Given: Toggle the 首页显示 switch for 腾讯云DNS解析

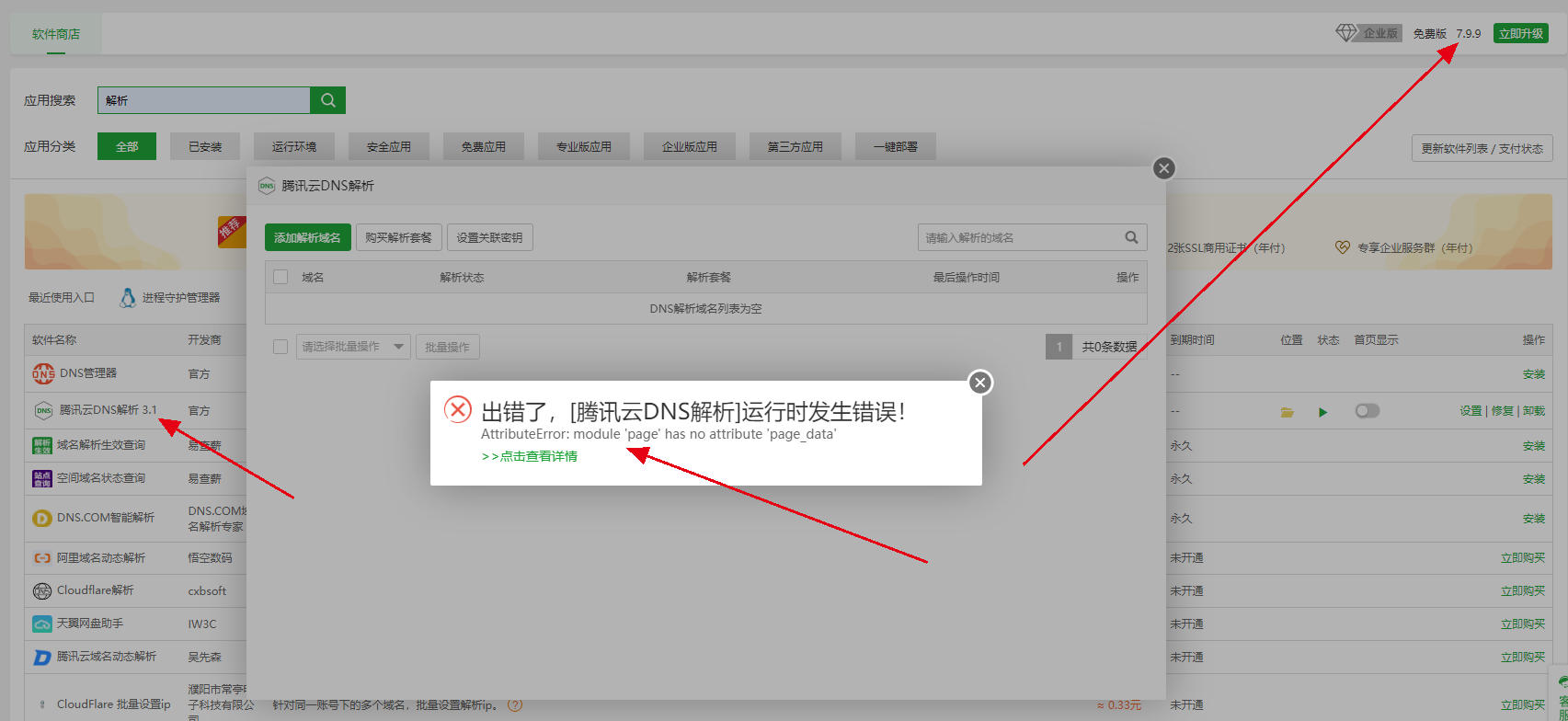Looking at the screenshot, I should coord(1368,411).
